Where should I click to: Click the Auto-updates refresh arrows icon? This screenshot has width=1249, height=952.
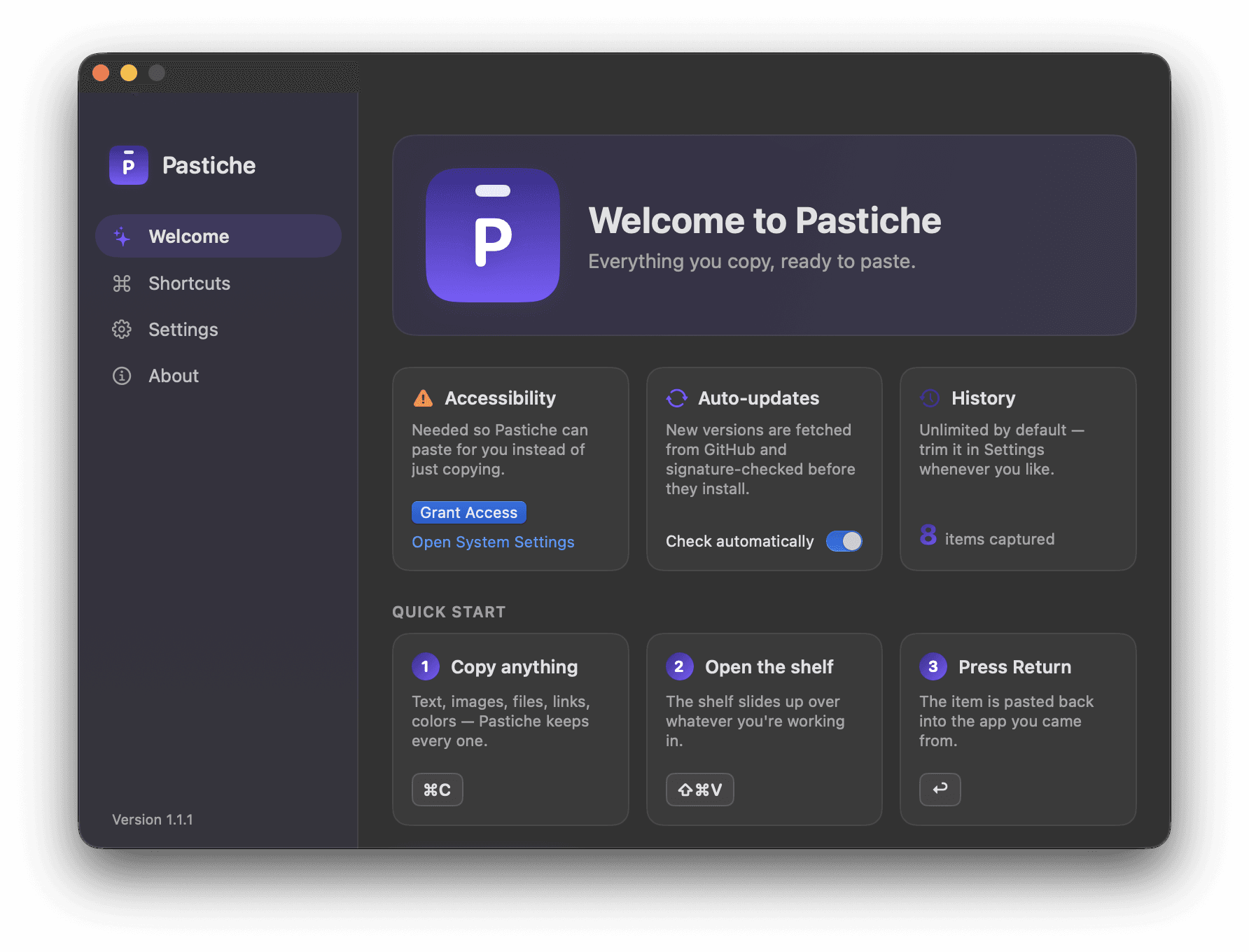tap(677, 398)
